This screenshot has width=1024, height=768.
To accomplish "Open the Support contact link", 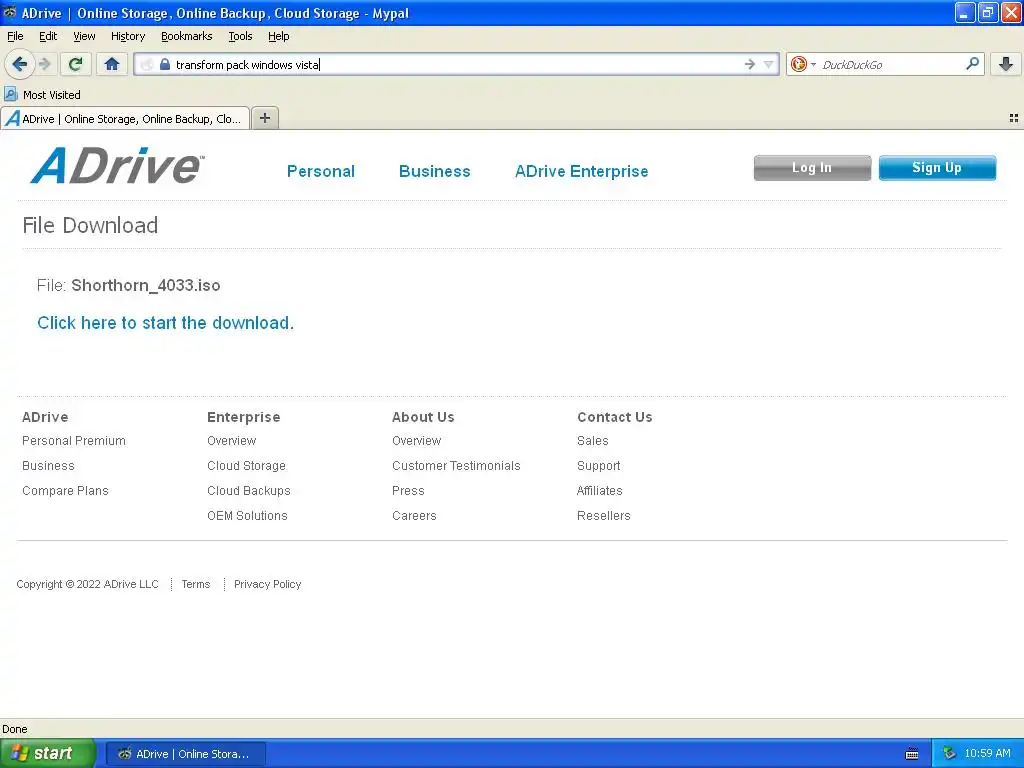I will tap(598, 466).
